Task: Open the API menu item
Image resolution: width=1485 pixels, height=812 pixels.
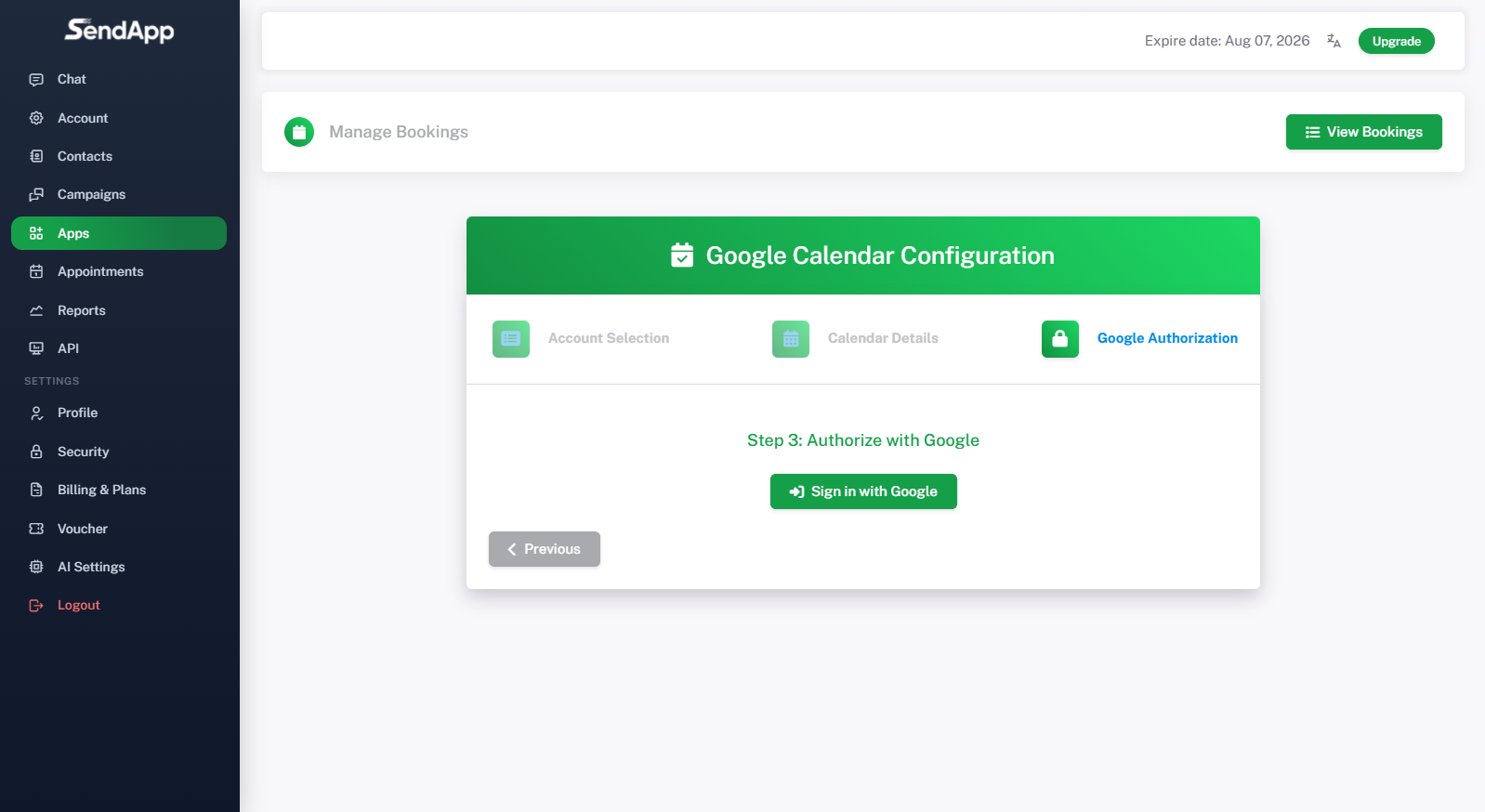Action: click(119, 348)
